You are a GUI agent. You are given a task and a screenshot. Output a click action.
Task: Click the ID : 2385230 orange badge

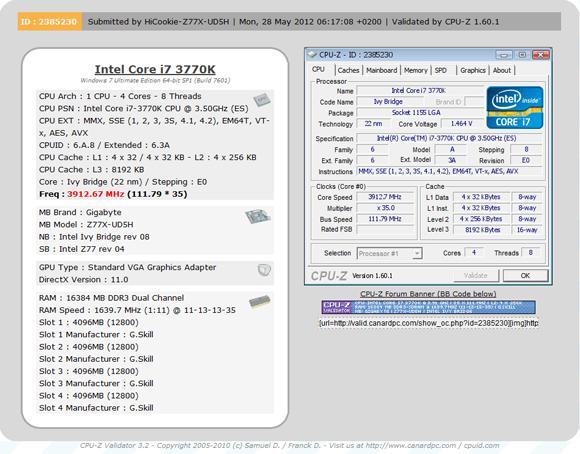click(x=50, y=21)
